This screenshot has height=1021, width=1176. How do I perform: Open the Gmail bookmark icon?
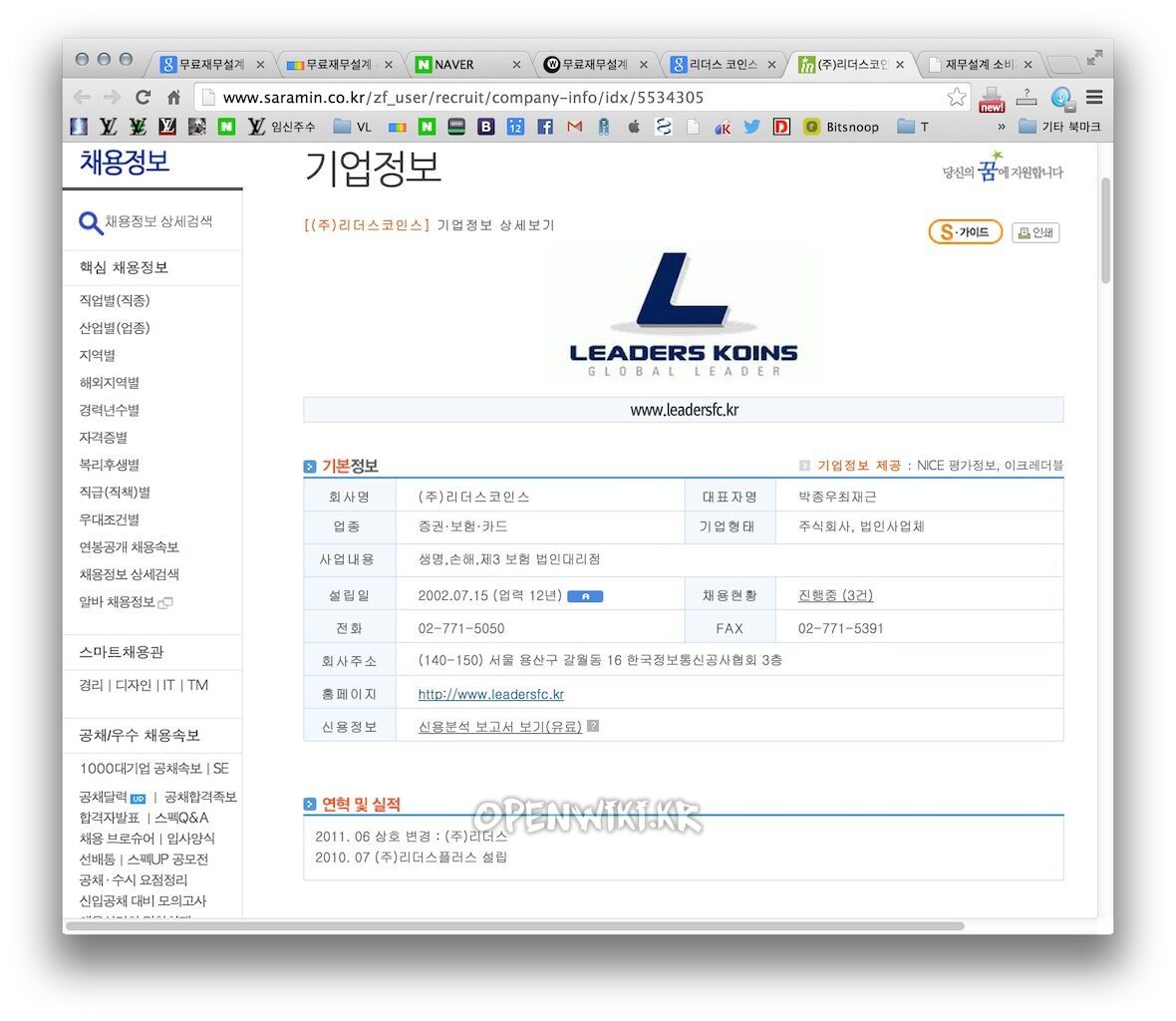[x=574, y=127]
